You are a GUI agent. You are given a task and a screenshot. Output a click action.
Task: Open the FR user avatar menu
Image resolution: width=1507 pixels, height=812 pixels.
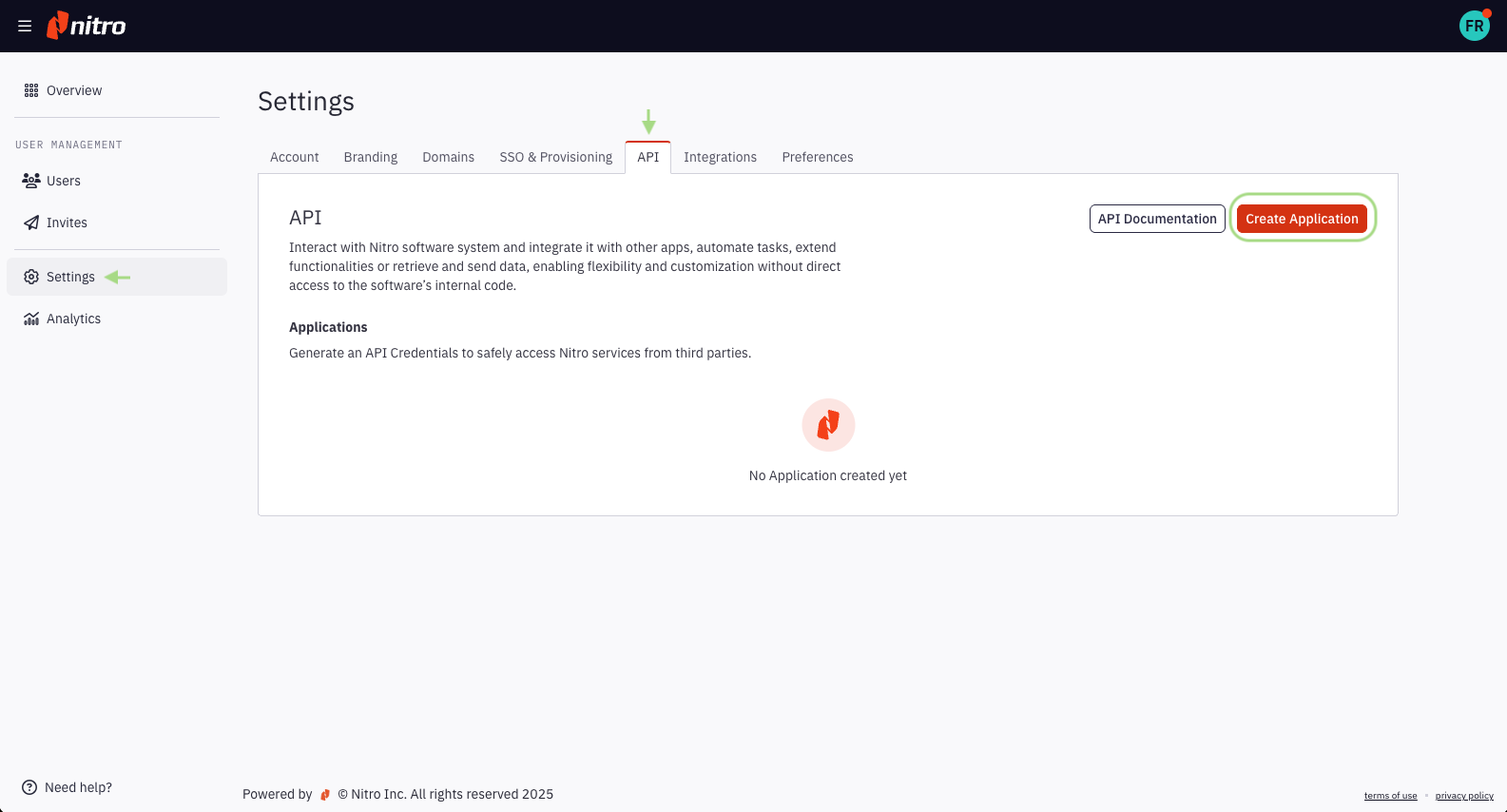coord(1474,26)
